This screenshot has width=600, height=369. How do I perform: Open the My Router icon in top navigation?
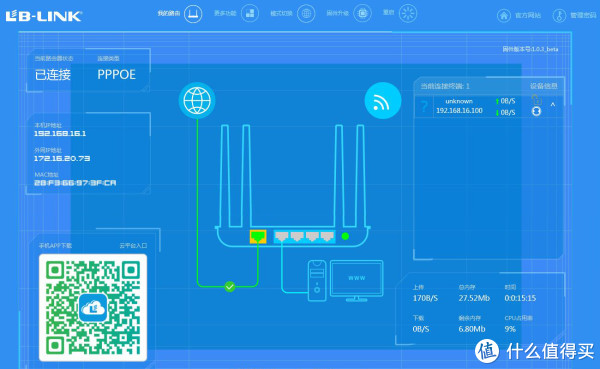click(193, 14)
